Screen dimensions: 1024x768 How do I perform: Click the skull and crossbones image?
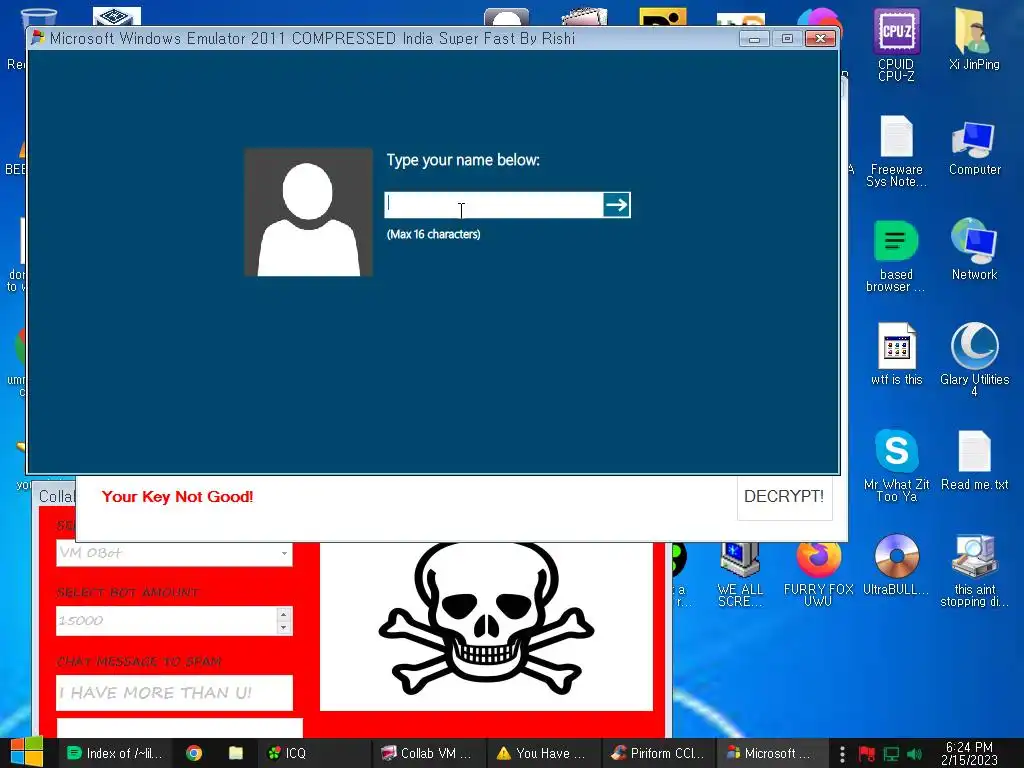pyautogui.click(x=487, y=619)
